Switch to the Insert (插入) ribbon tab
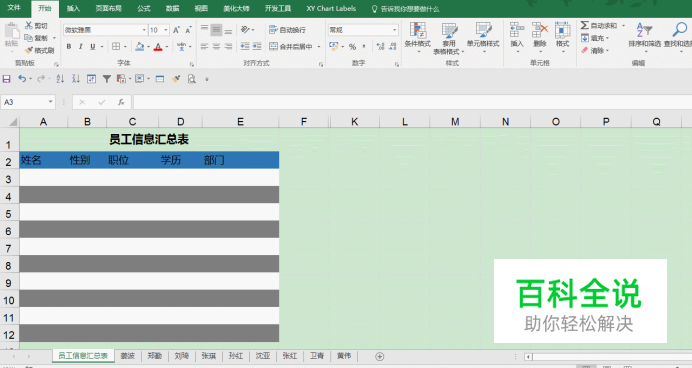This screenshot has height=368, width=692. (x=73, y=8)
